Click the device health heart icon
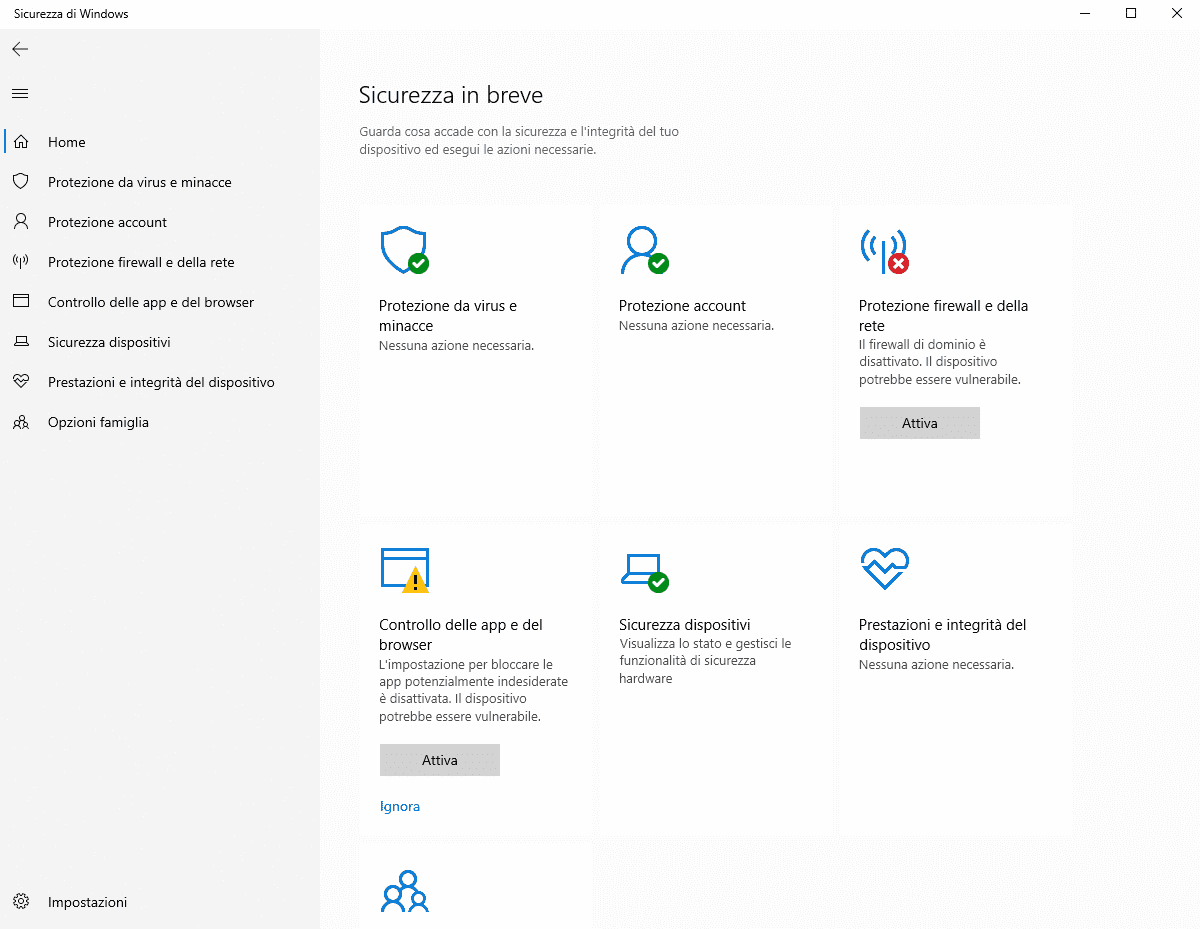The width and height of the screenshot is (1200, 929). point(884,569)
